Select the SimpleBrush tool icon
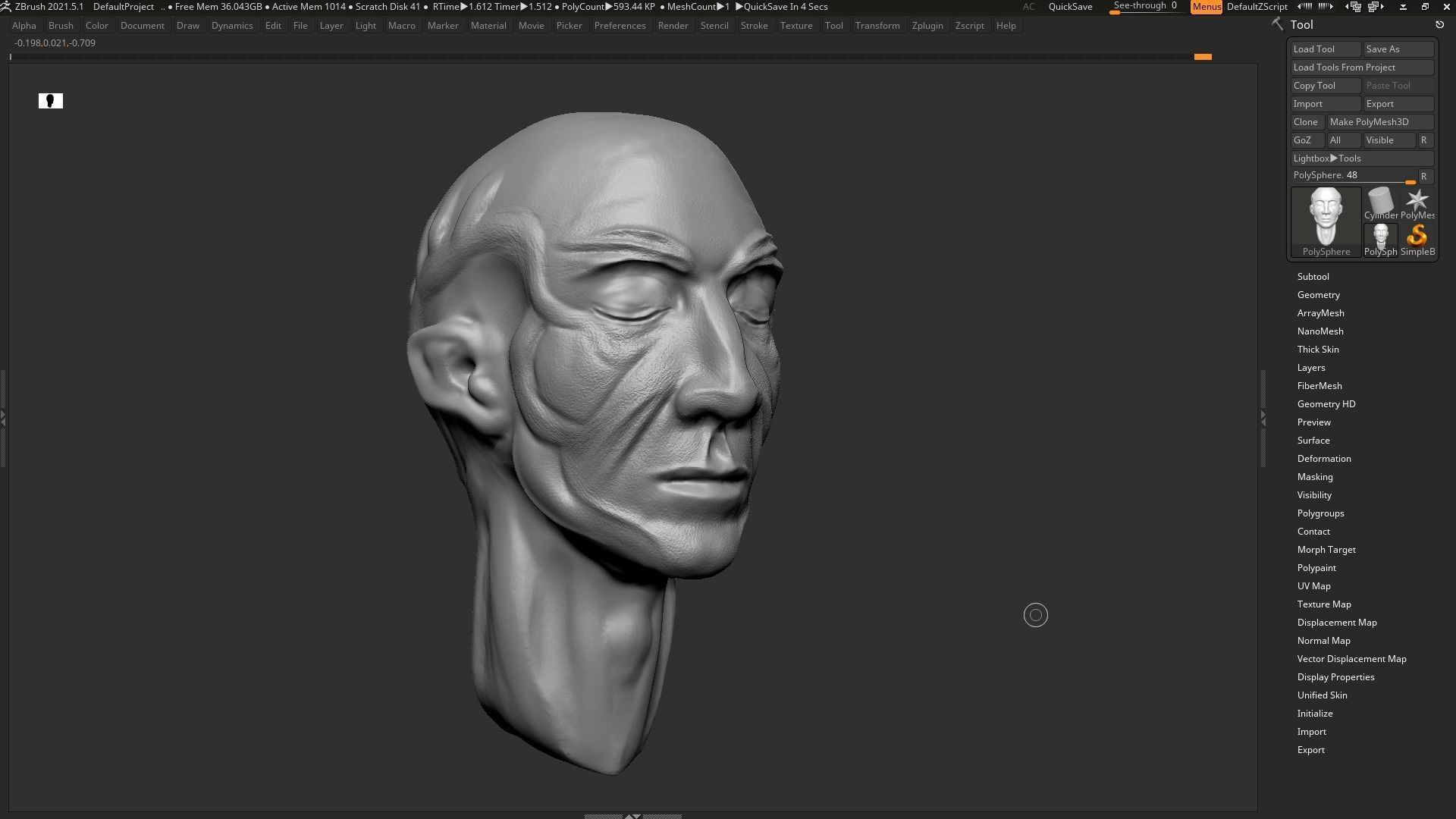Image resolution: width=1456 pixels, height=819 pixels. (1417, 240)
